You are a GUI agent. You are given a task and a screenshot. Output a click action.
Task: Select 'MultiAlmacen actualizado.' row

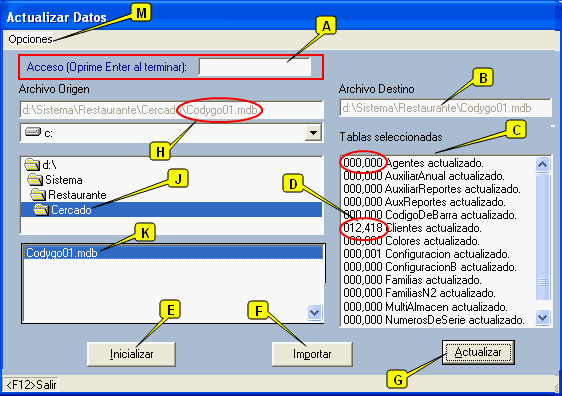coord(437,307)
